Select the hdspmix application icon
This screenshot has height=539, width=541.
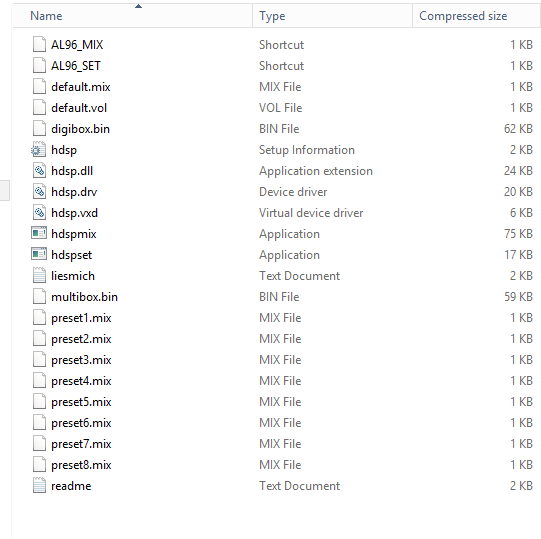tap(39, 234)
